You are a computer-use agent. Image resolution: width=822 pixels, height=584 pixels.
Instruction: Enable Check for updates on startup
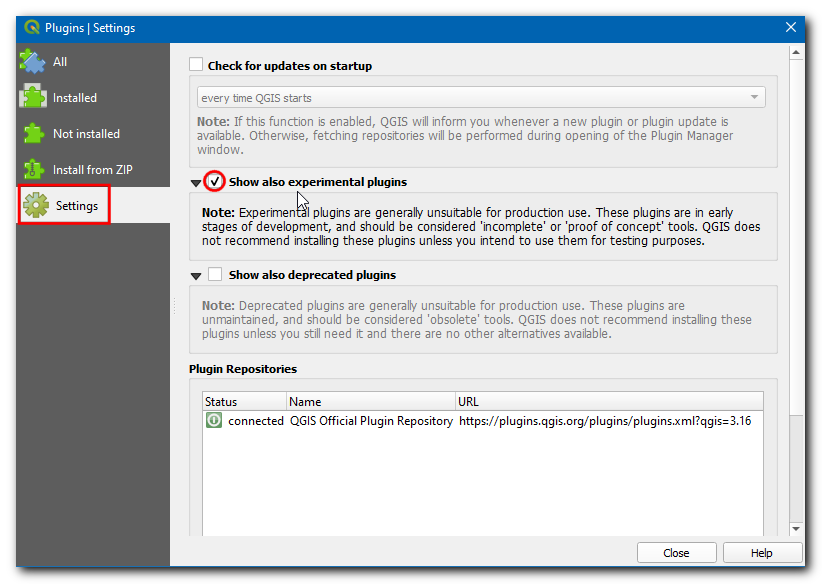pyautogui.click(x=196, y=66)
